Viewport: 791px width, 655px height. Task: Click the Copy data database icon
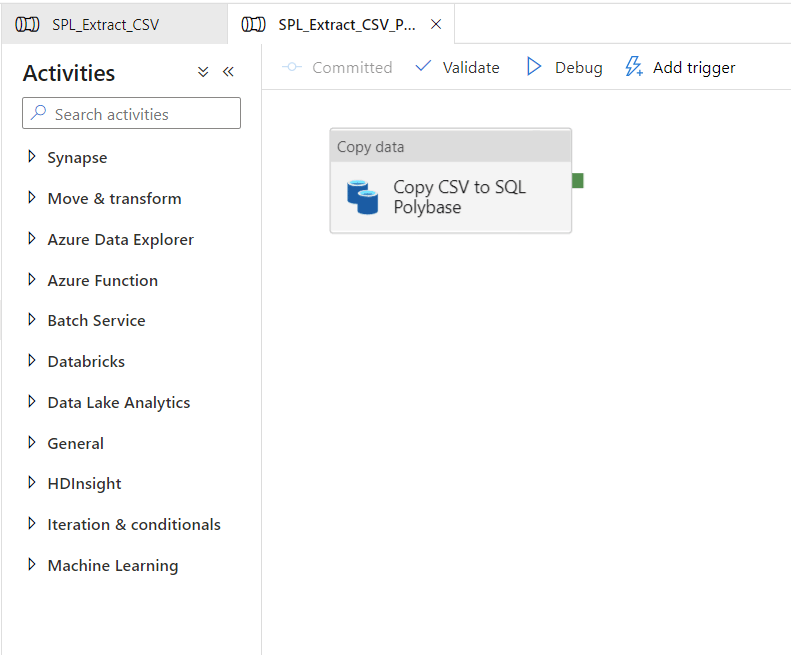tap(362, 197)
